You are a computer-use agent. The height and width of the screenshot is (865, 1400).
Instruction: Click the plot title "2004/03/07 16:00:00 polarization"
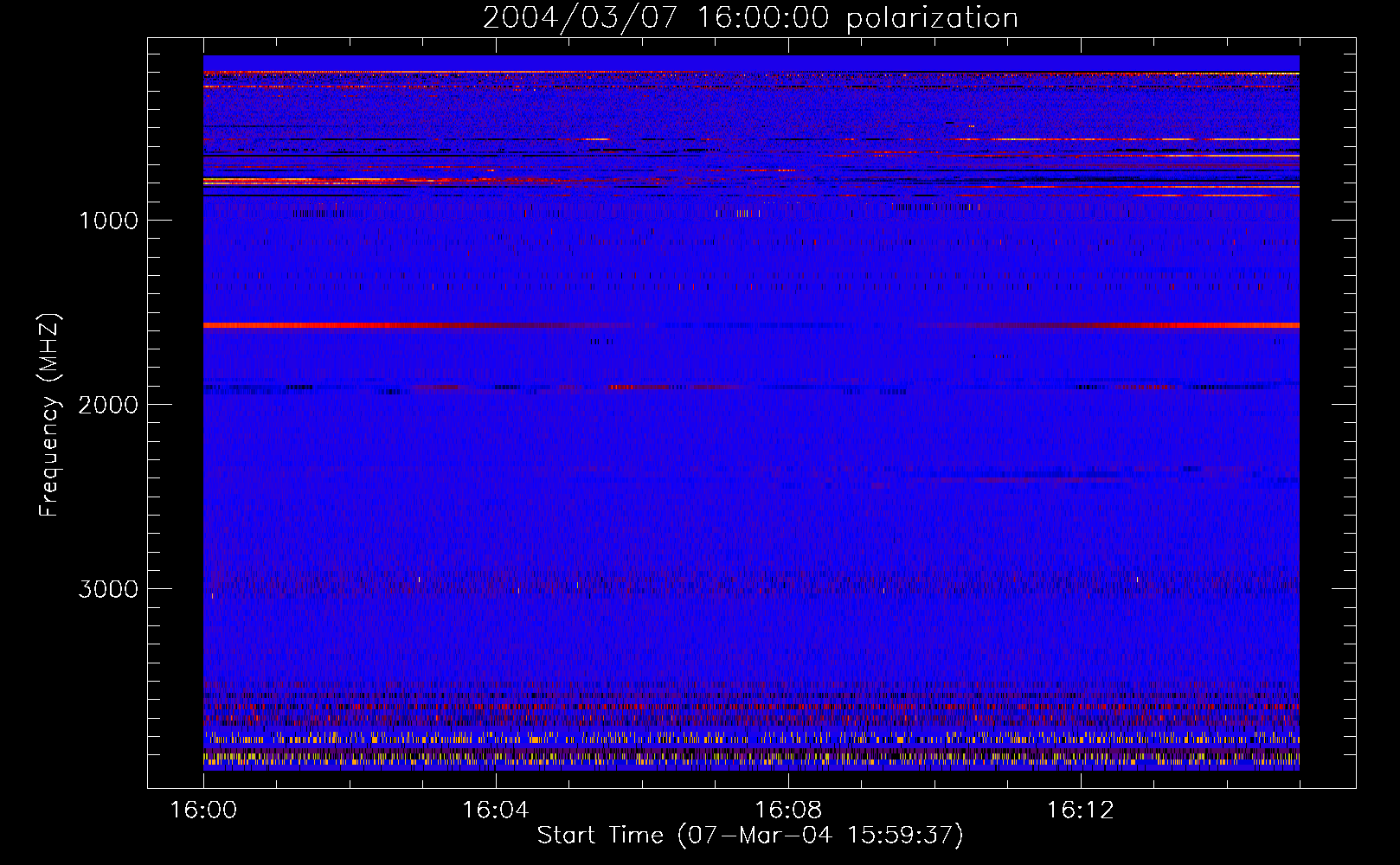coord(750,18)
